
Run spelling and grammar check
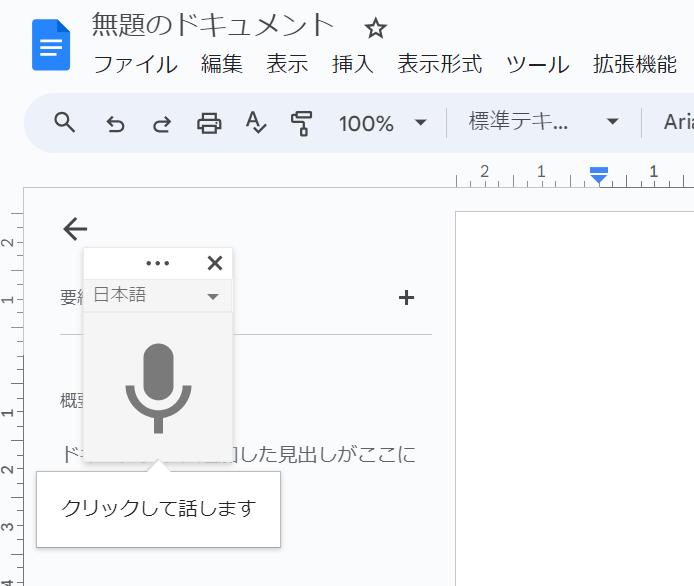click(256, 124)
